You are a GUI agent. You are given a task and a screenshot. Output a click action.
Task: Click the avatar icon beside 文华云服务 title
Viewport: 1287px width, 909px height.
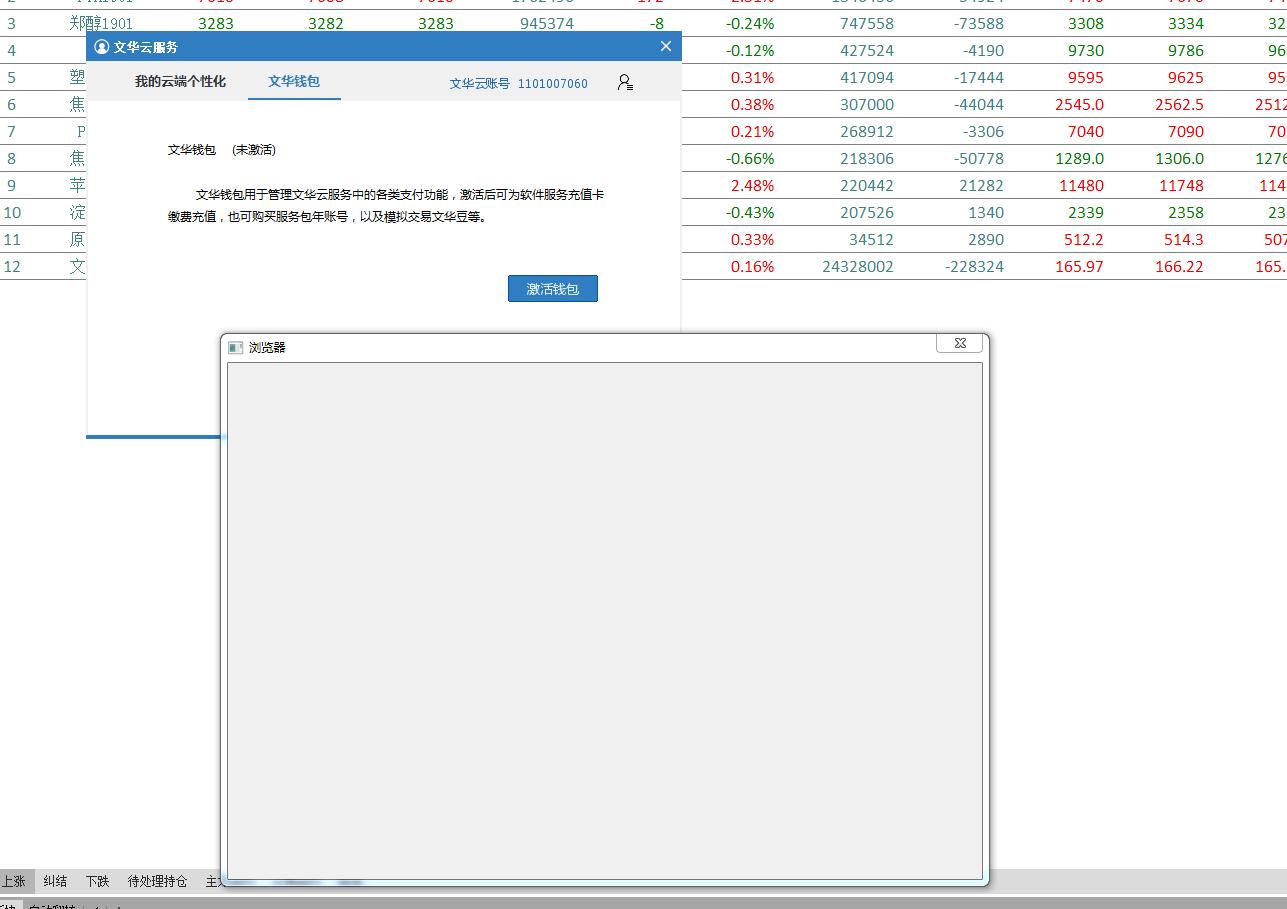101,47
